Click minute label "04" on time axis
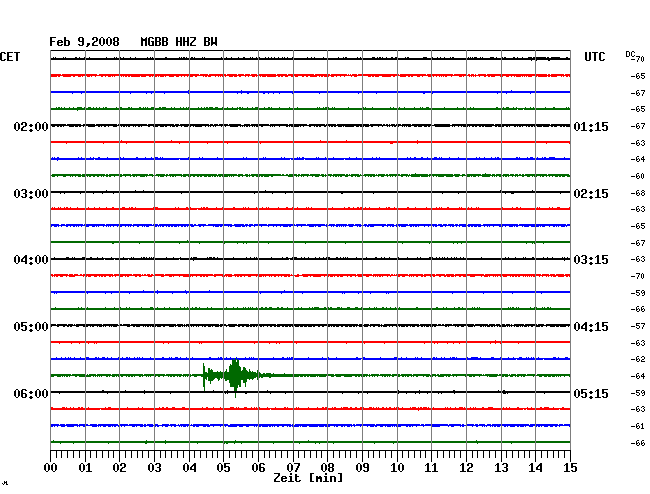 tap(189, 467)
